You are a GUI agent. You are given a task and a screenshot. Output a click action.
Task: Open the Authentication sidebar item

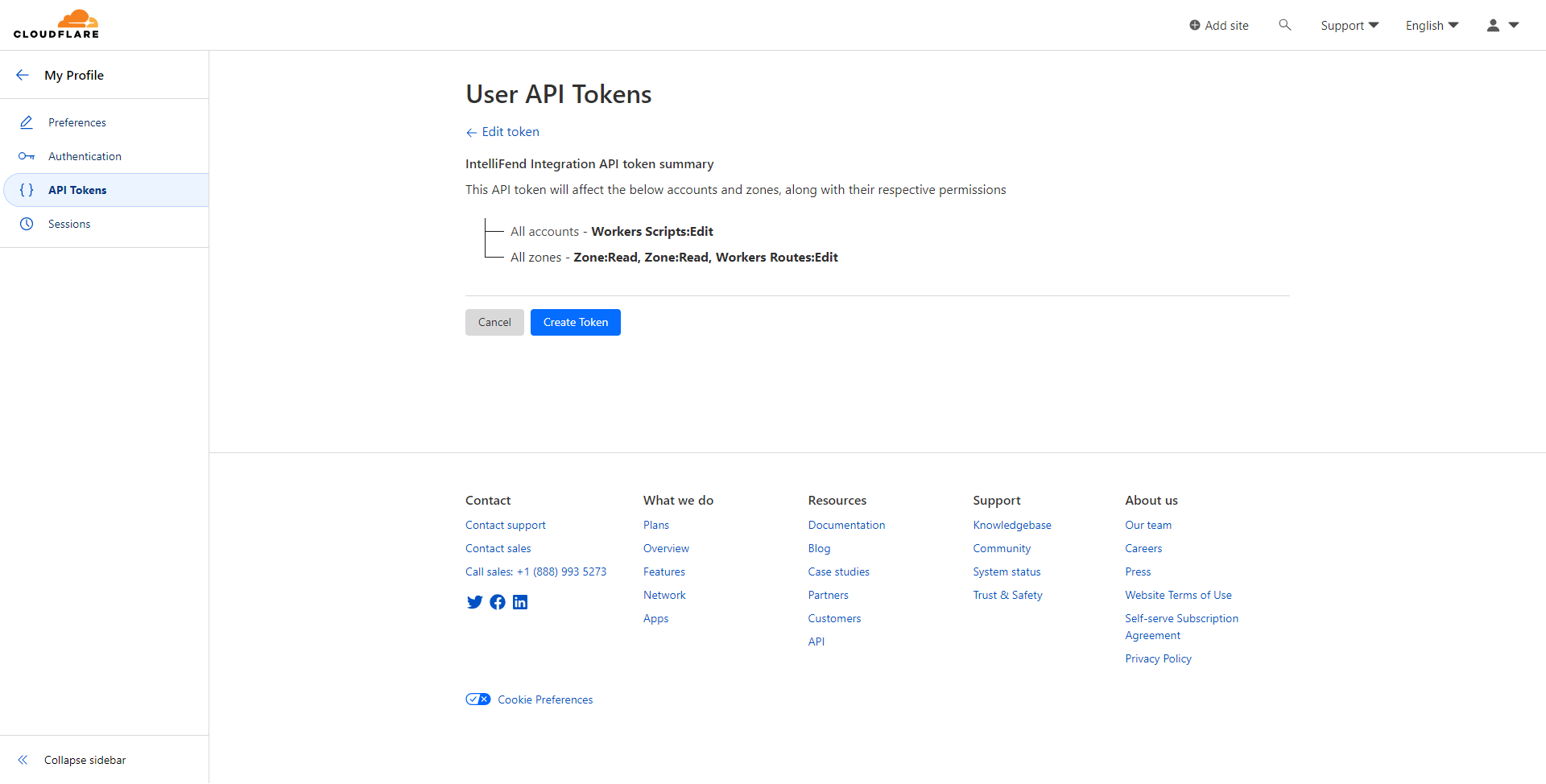[105, 156]
